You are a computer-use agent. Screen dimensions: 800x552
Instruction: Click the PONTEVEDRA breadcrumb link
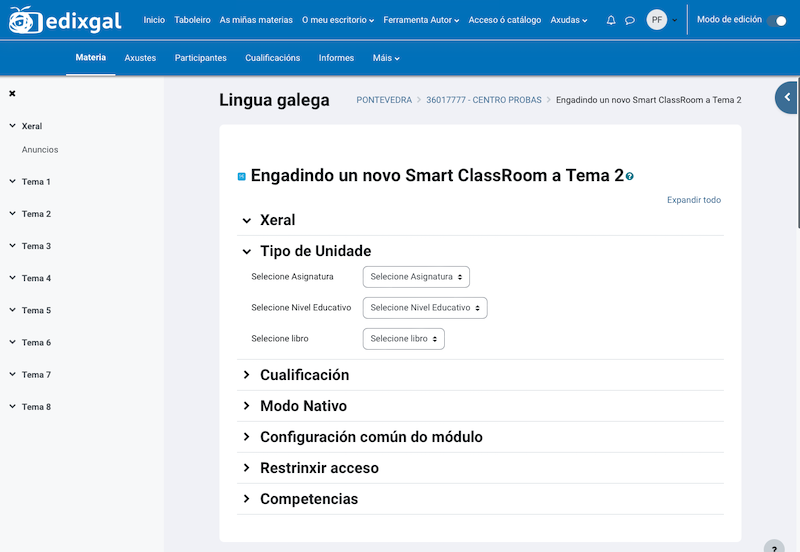coord(384,100)
